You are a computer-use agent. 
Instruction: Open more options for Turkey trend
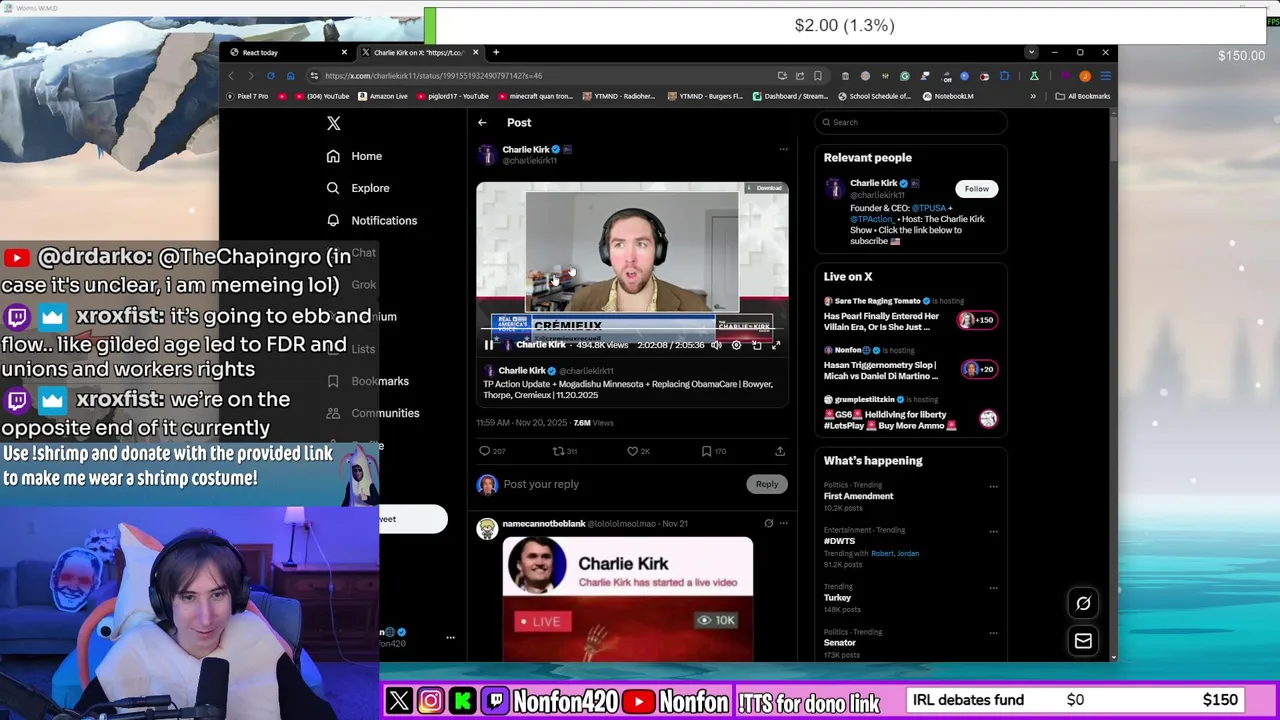pyautogui.click(x=993, y=588)
